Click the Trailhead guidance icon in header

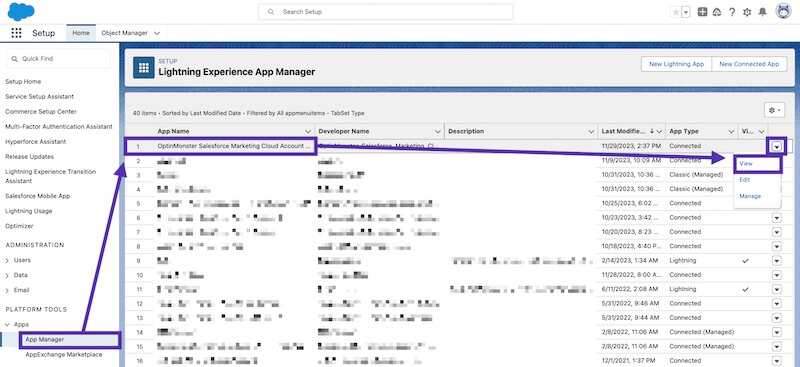point(717,12)
